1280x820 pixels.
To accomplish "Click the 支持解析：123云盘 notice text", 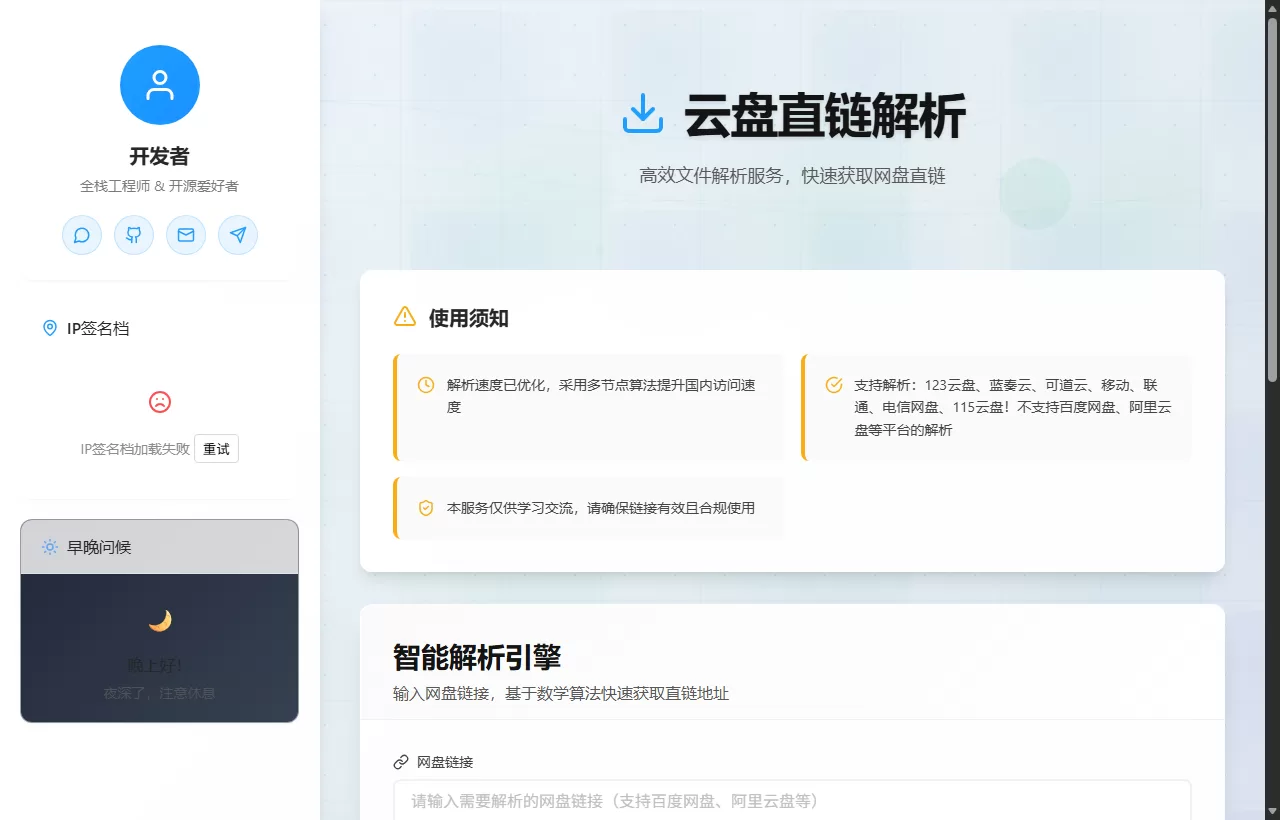I will [1012, 407].
